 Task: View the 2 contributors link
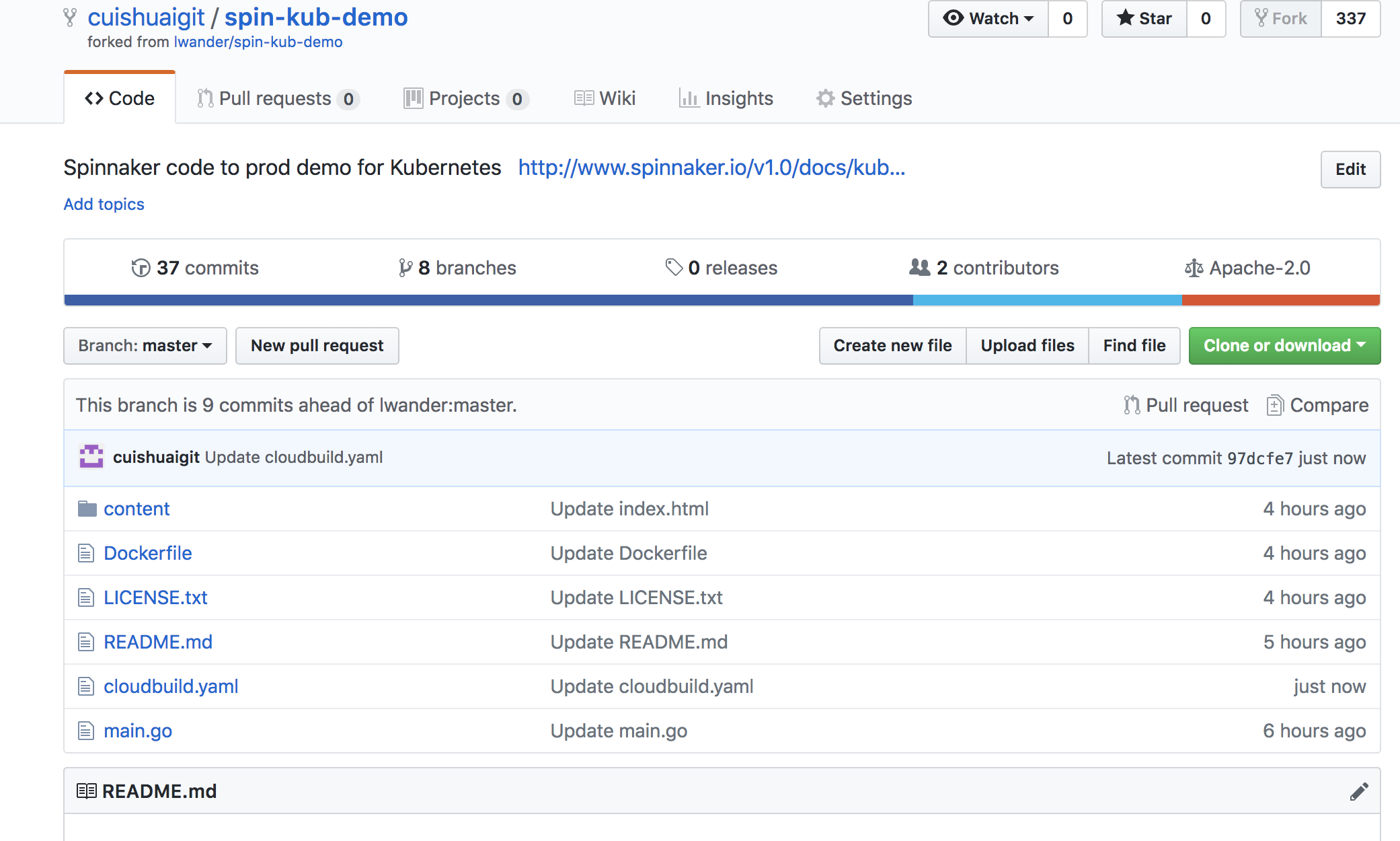coord(984,268)
